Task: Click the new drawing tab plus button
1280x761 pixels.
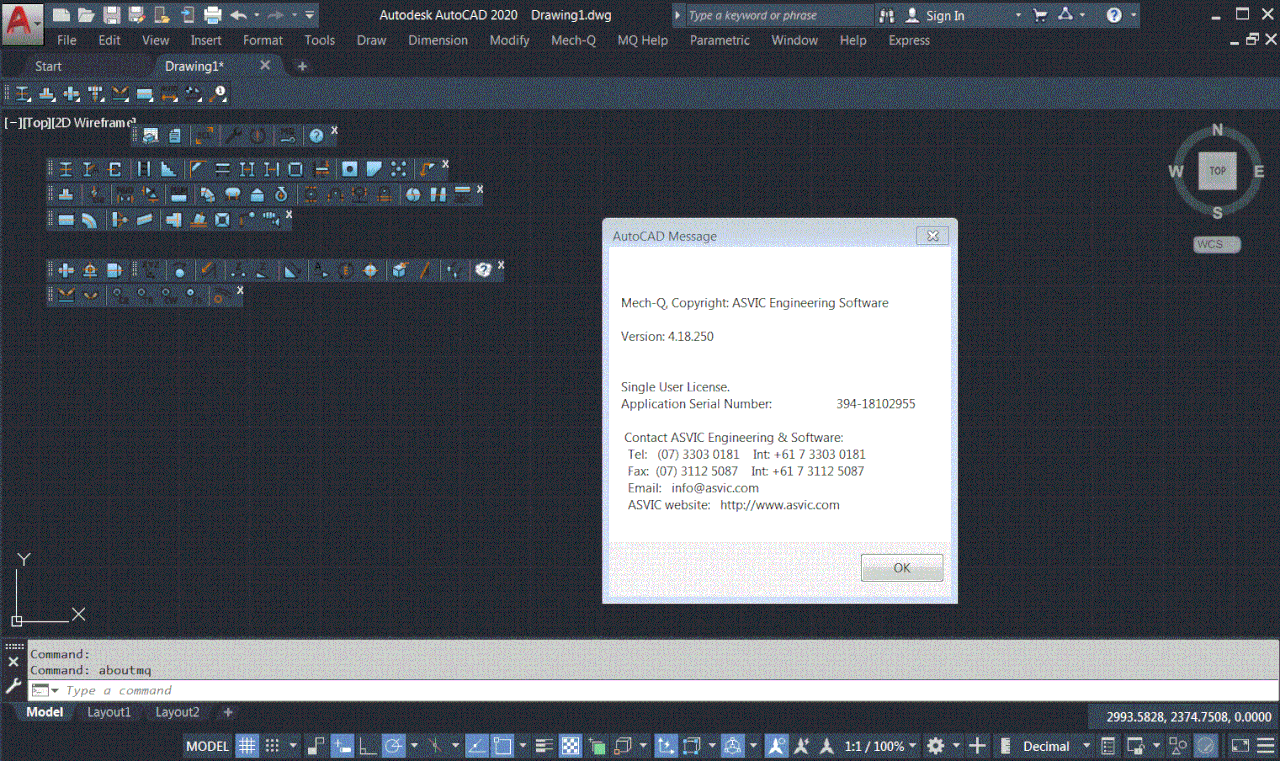Action: pos(302,66)
